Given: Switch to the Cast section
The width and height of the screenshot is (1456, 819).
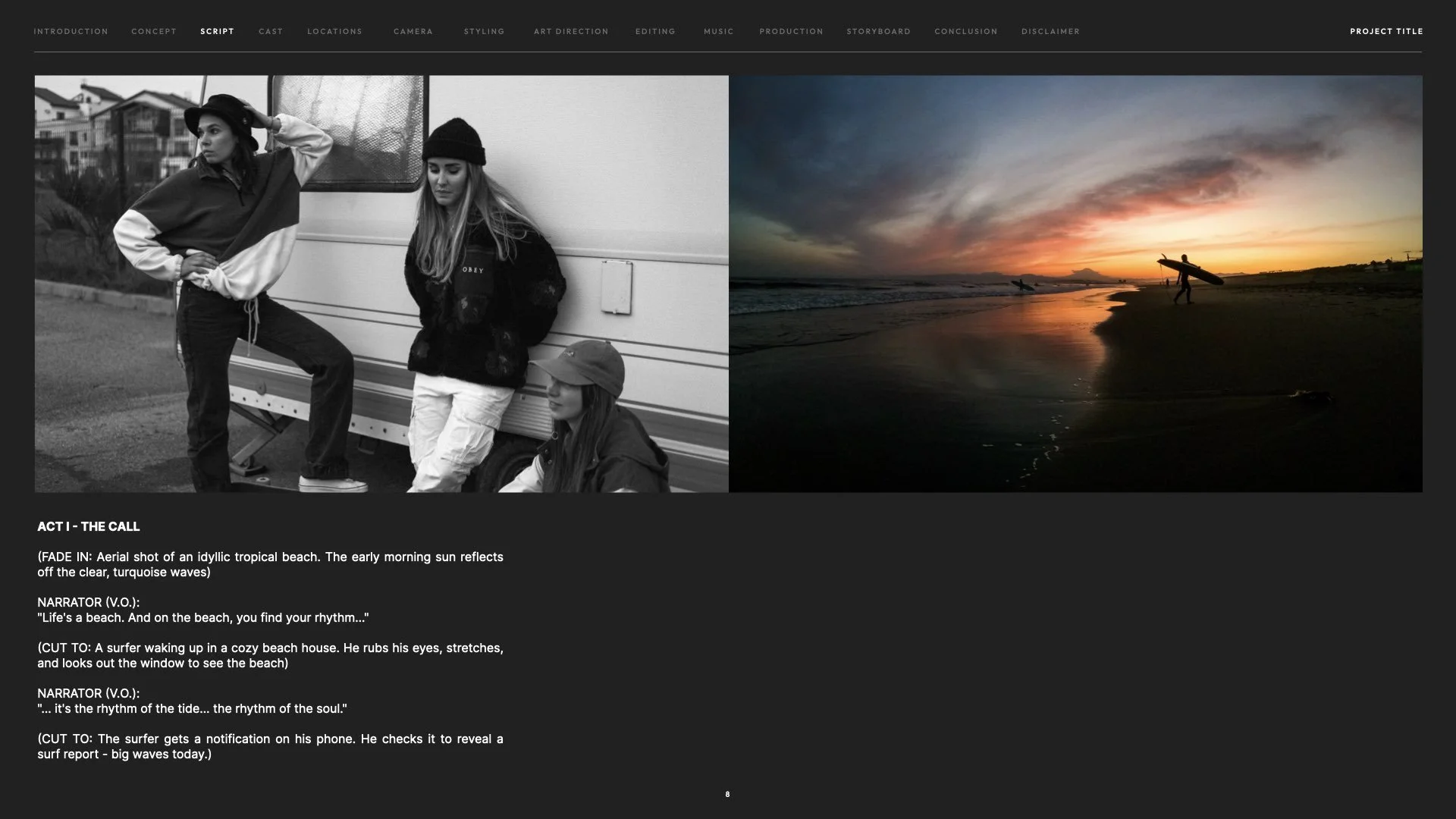Looking at the screenshot, I should tap(271, 31).
